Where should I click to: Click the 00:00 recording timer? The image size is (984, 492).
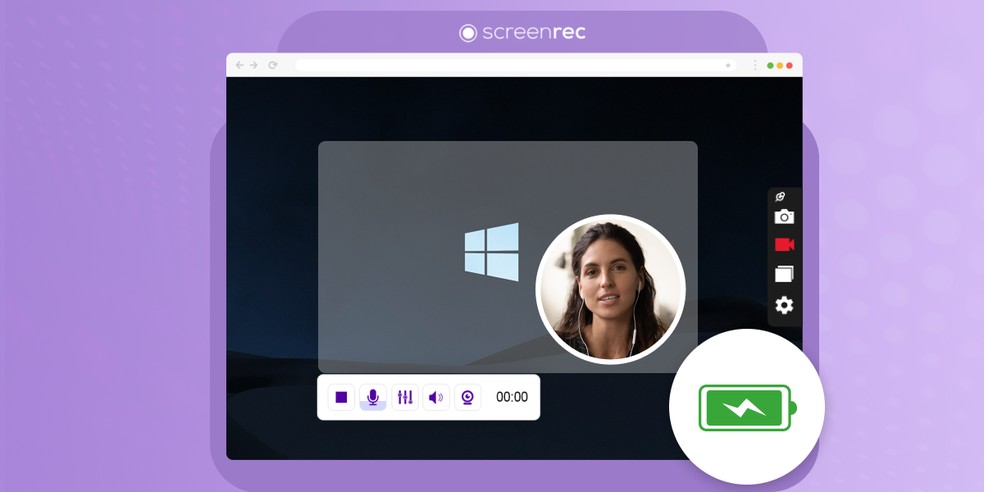(512, 397)
